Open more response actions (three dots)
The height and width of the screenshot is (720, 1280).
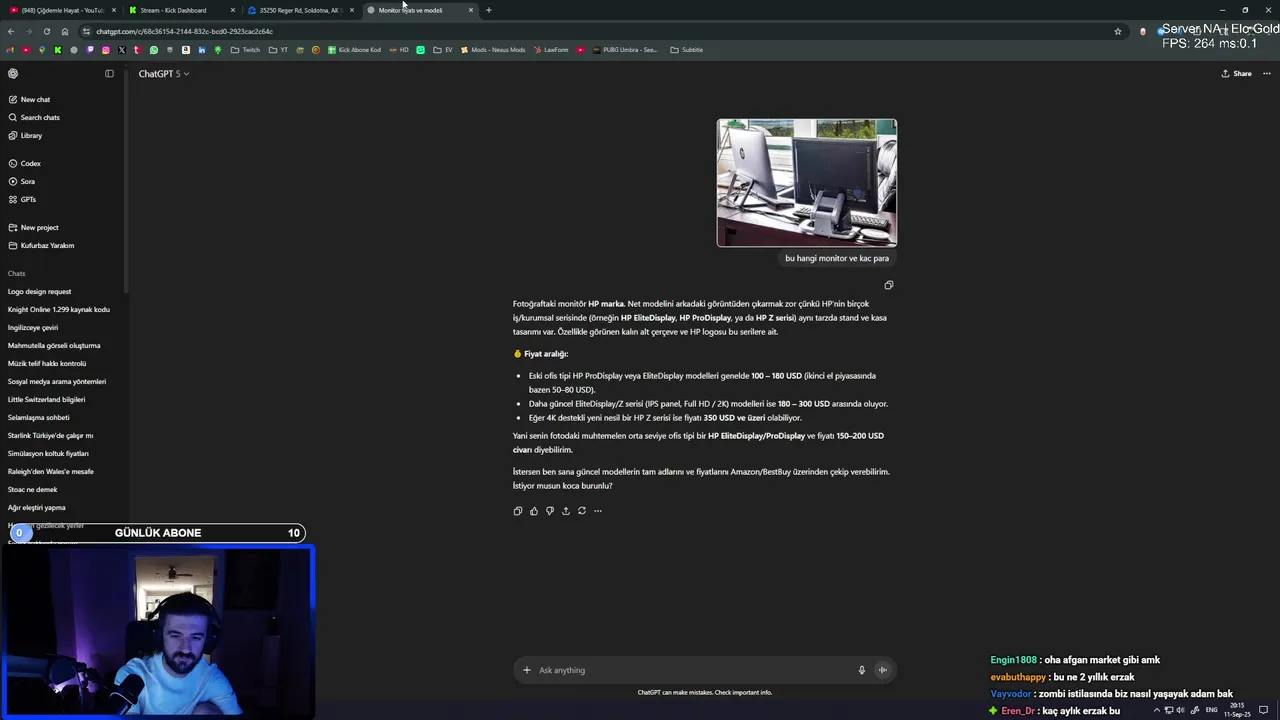coord(597,511)
